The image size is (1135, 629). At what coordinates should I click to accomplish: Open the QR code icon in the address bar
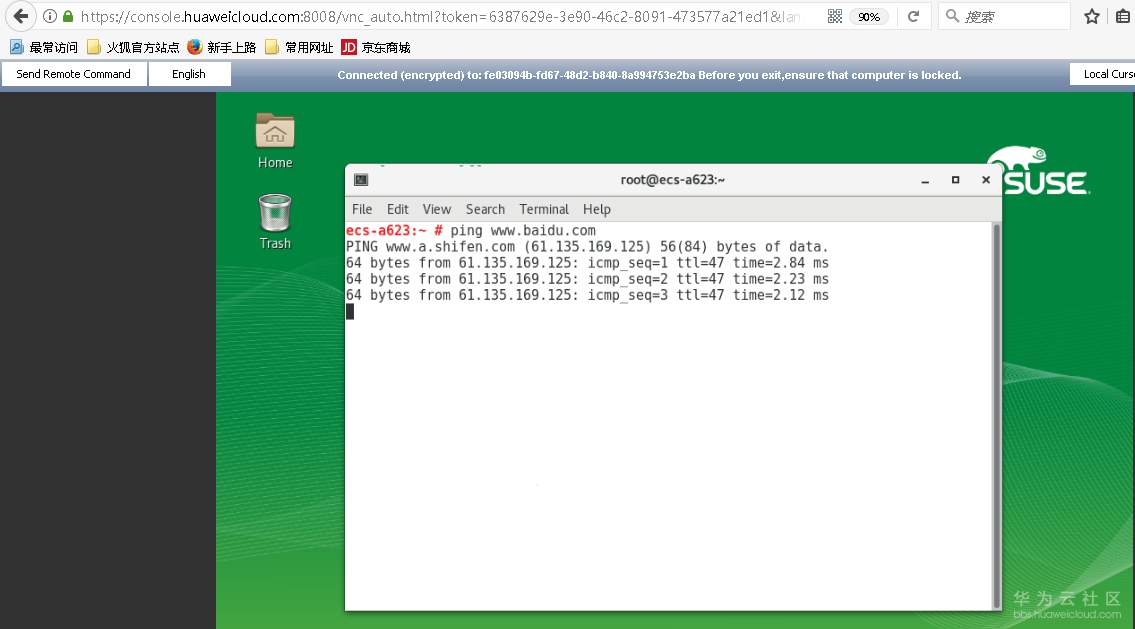835,16
